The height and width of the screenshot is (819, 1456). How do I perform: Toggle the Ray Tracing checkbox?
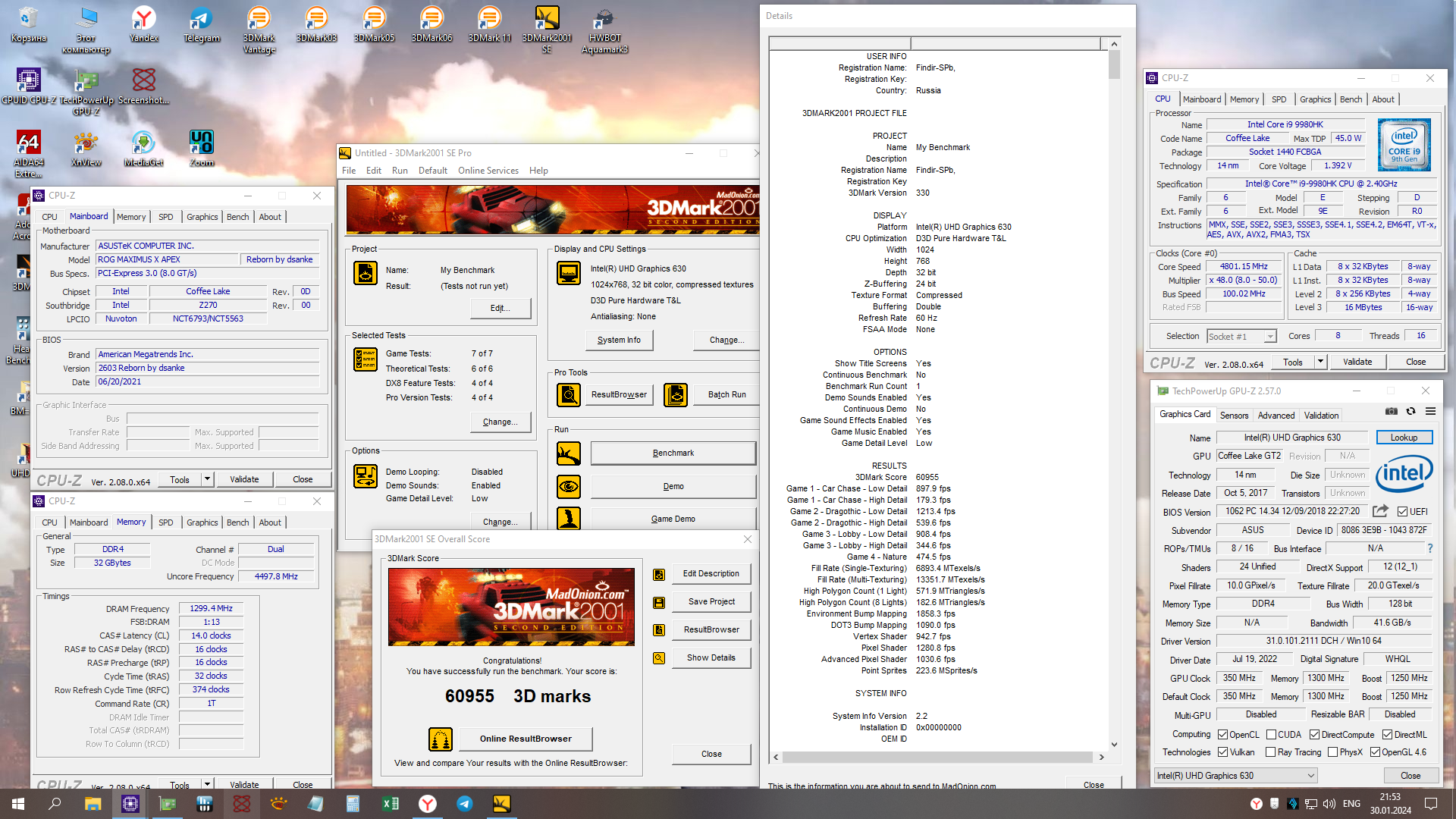tap(1271, 752)
